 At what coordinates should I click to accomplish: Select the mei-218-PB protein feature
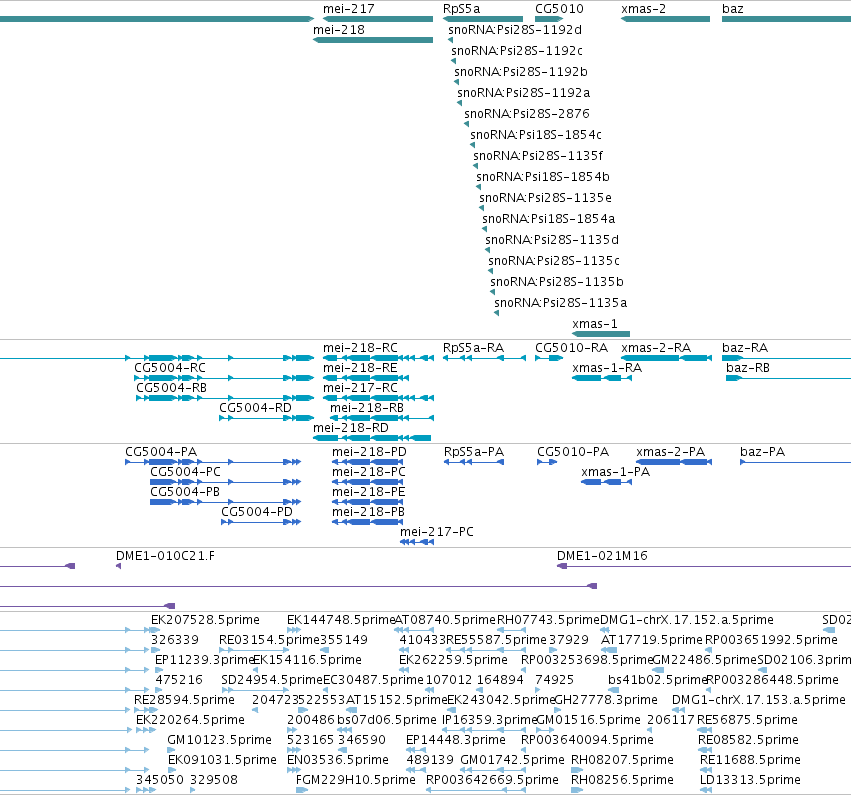(x=368, y=522)
